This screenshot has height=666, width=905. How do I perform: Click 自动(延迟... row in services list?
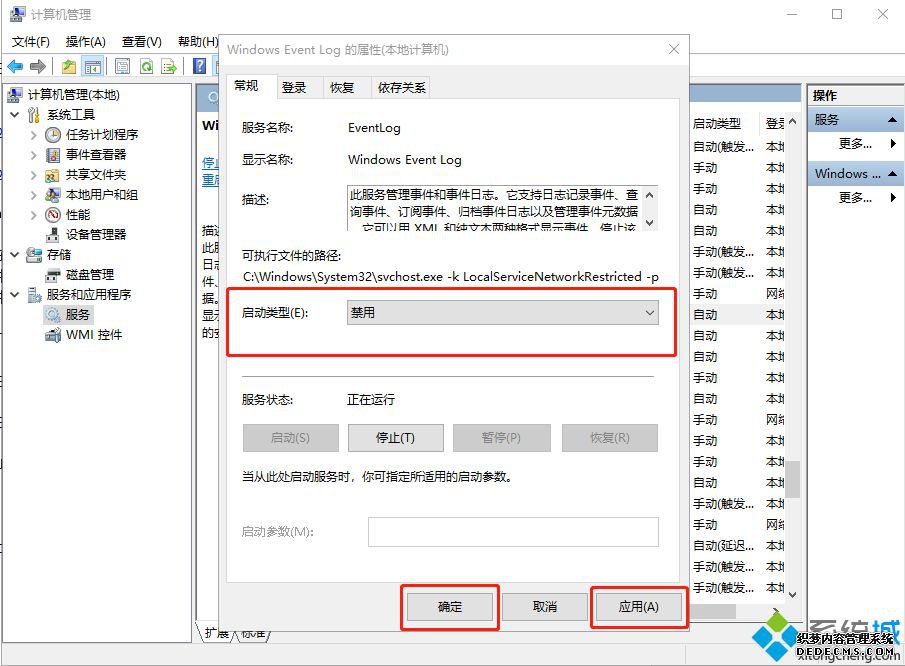[723, 546]
